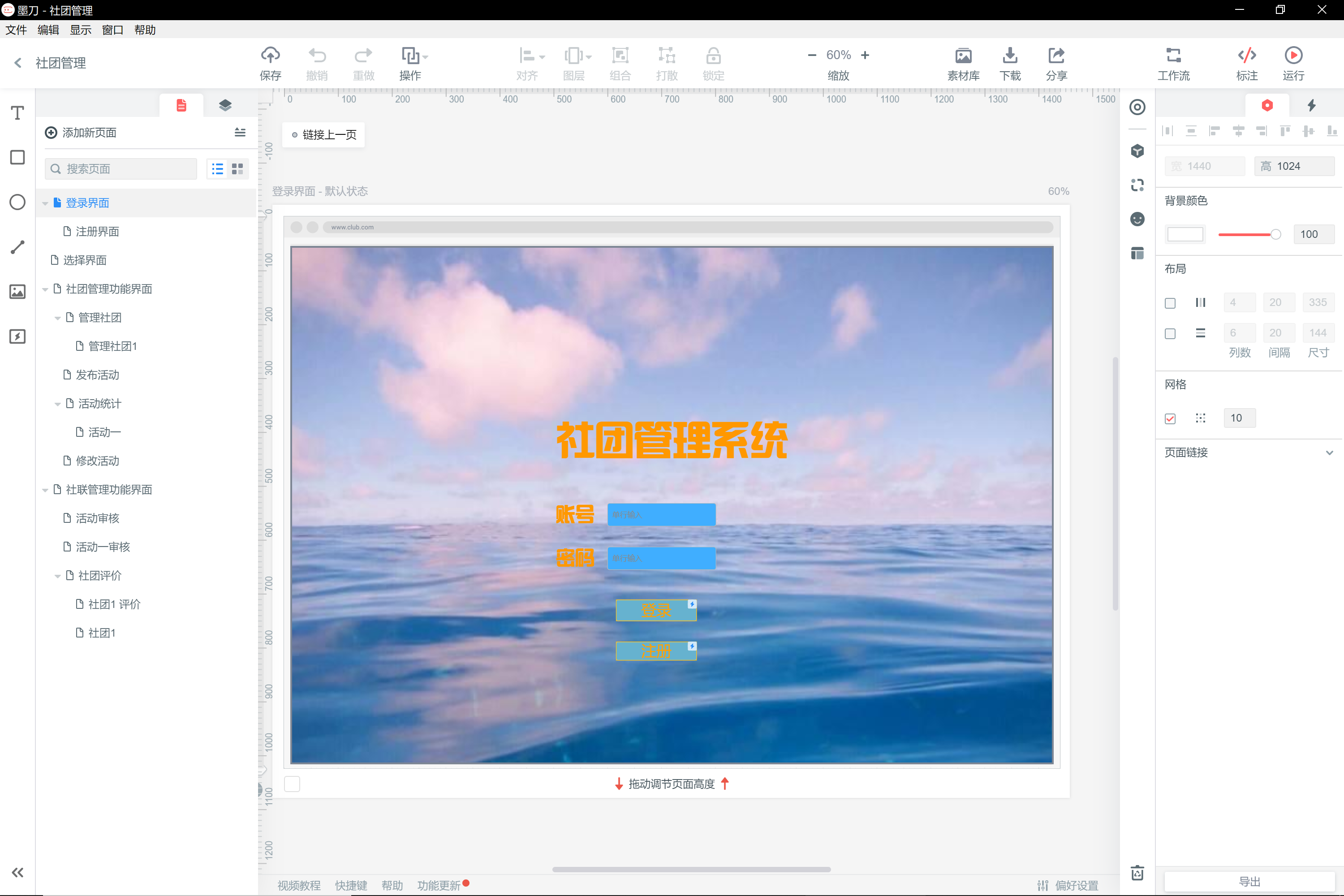Select the Rectangle shape tool
The height and width of the screenshot is (896, 1344).
(x=18, y=157)
